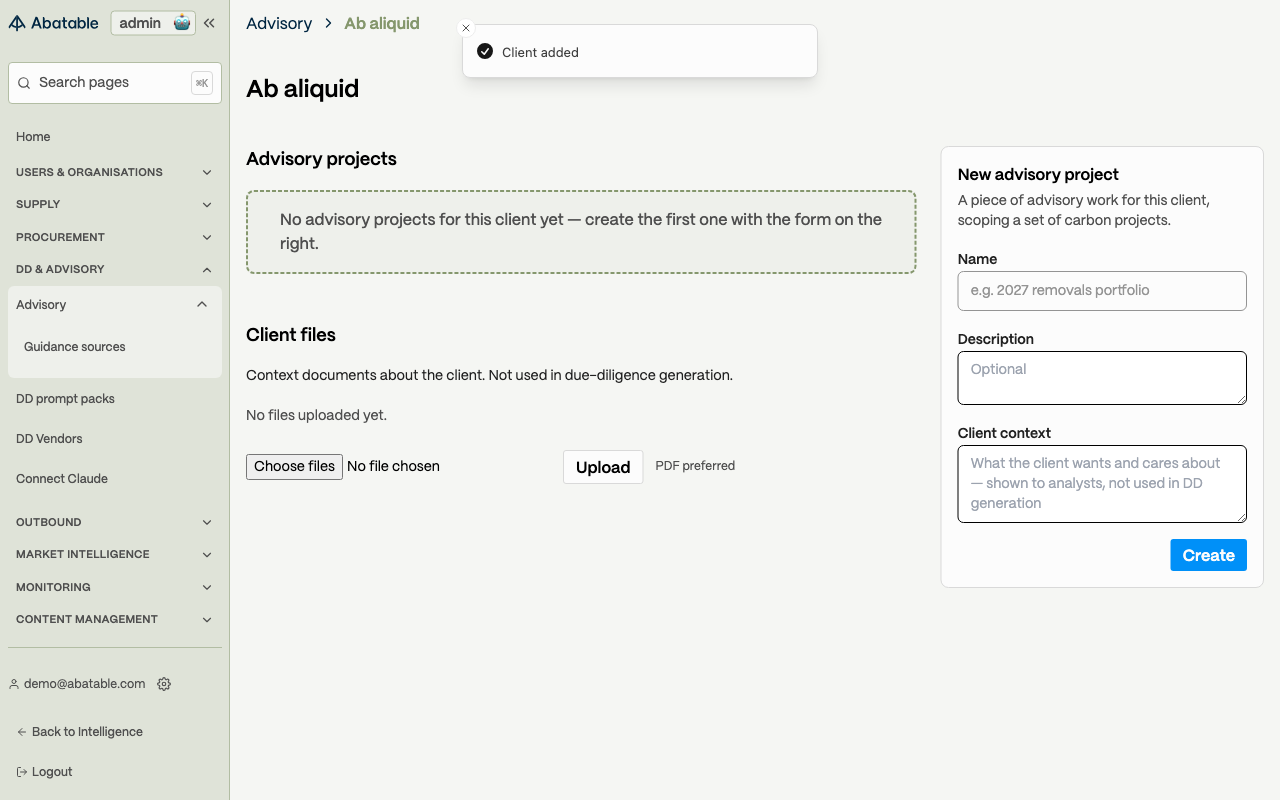Image resolution: width=1280 pixels, height=800 pixels.
Task: Open DD prompt packs page
Action: [66, 399]
